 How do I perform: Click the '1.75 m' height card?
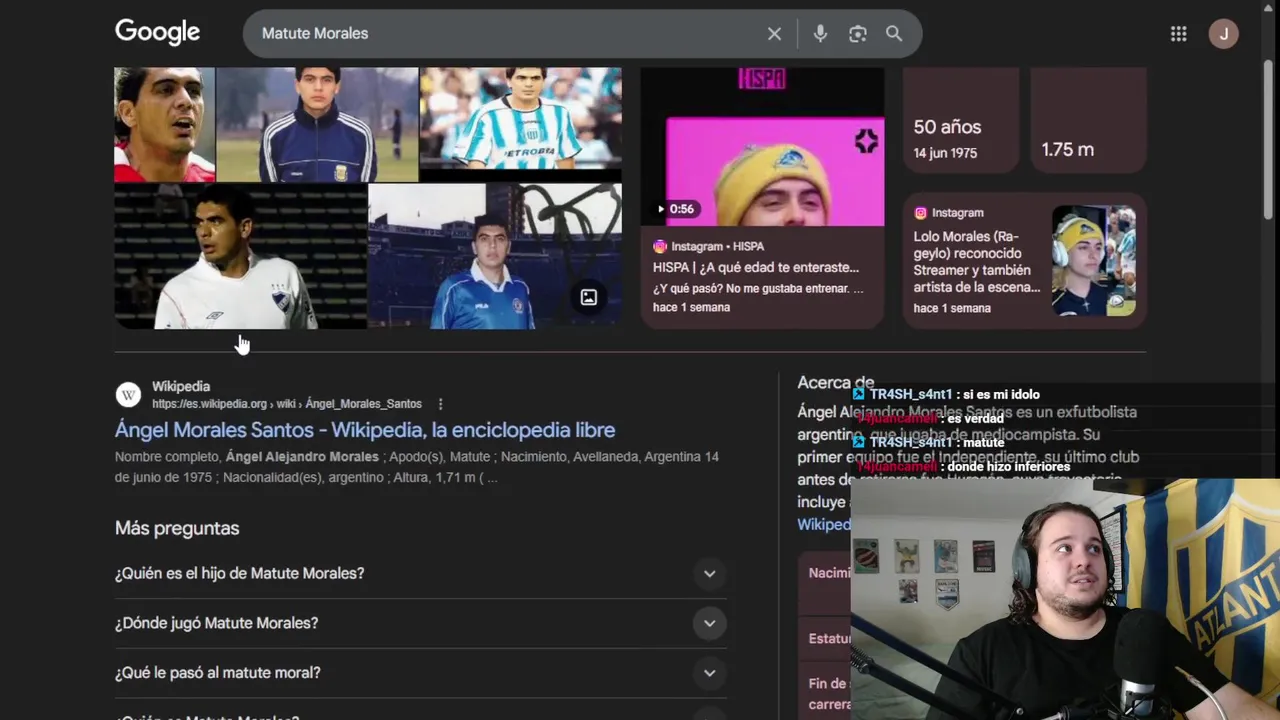[x=1088, y=120]
